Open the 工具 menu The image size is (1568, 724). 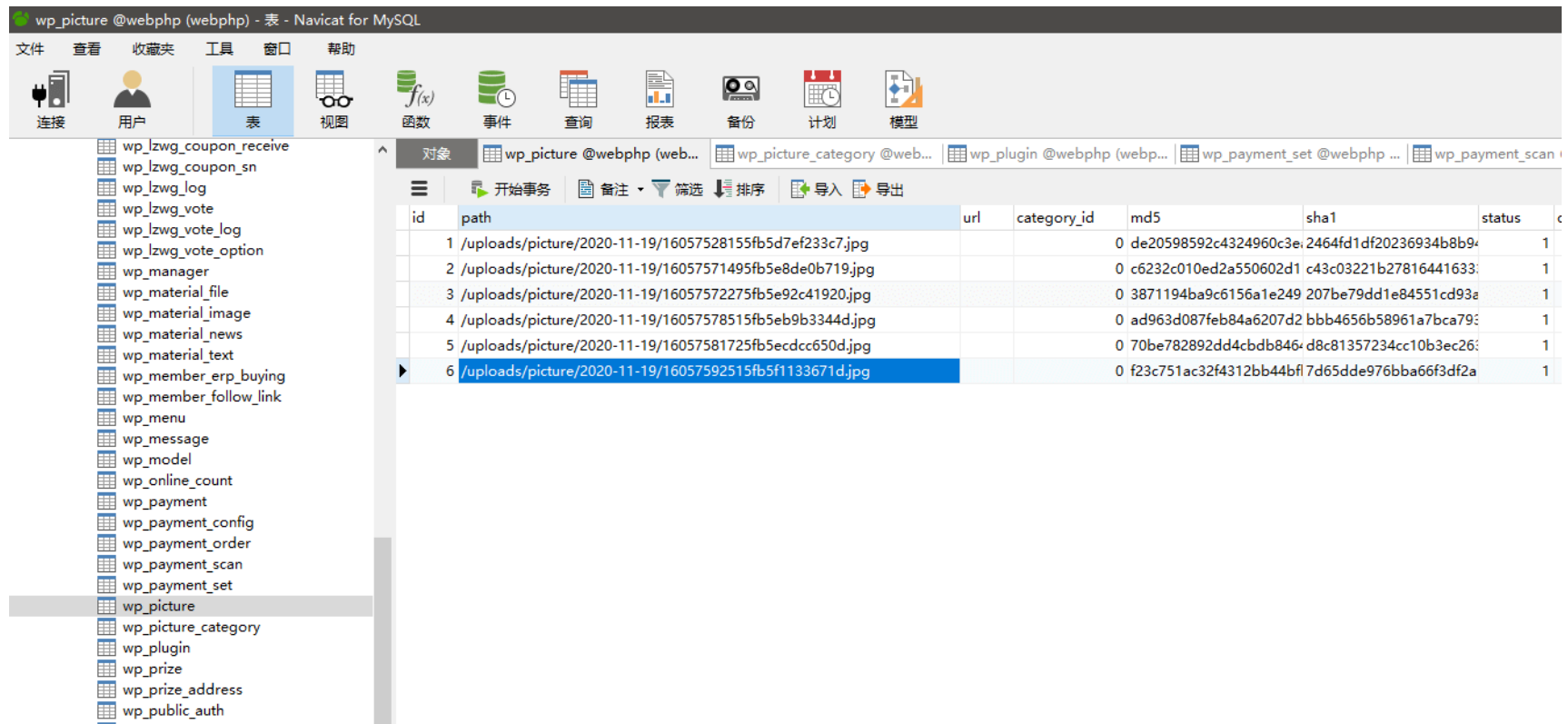coord(219,49)
